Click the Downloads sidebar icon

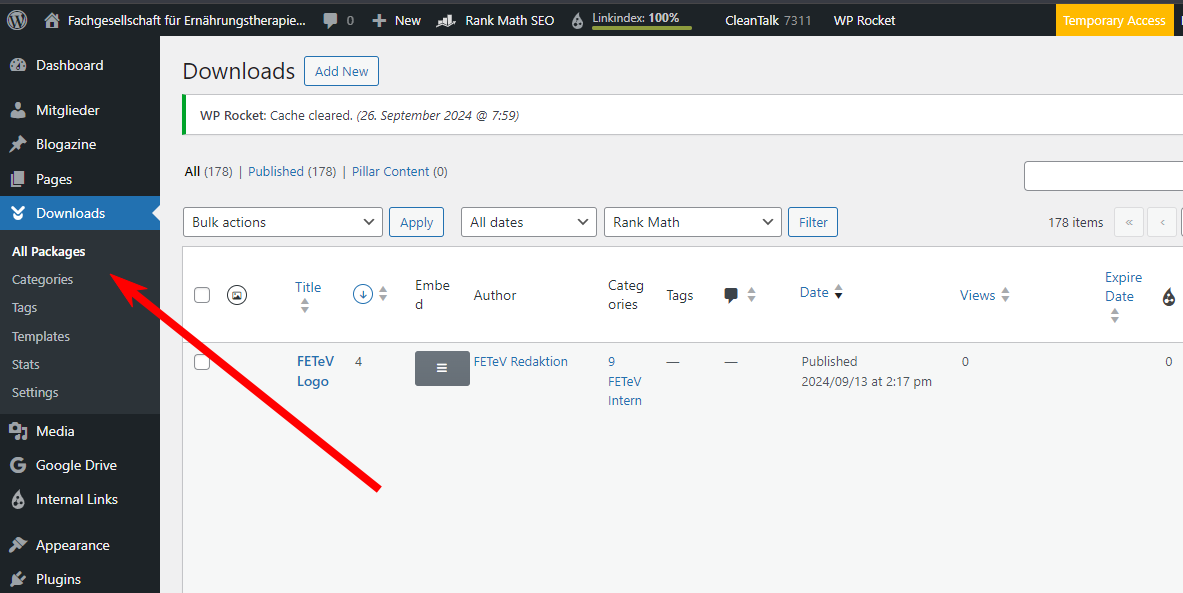coord(18,214)
